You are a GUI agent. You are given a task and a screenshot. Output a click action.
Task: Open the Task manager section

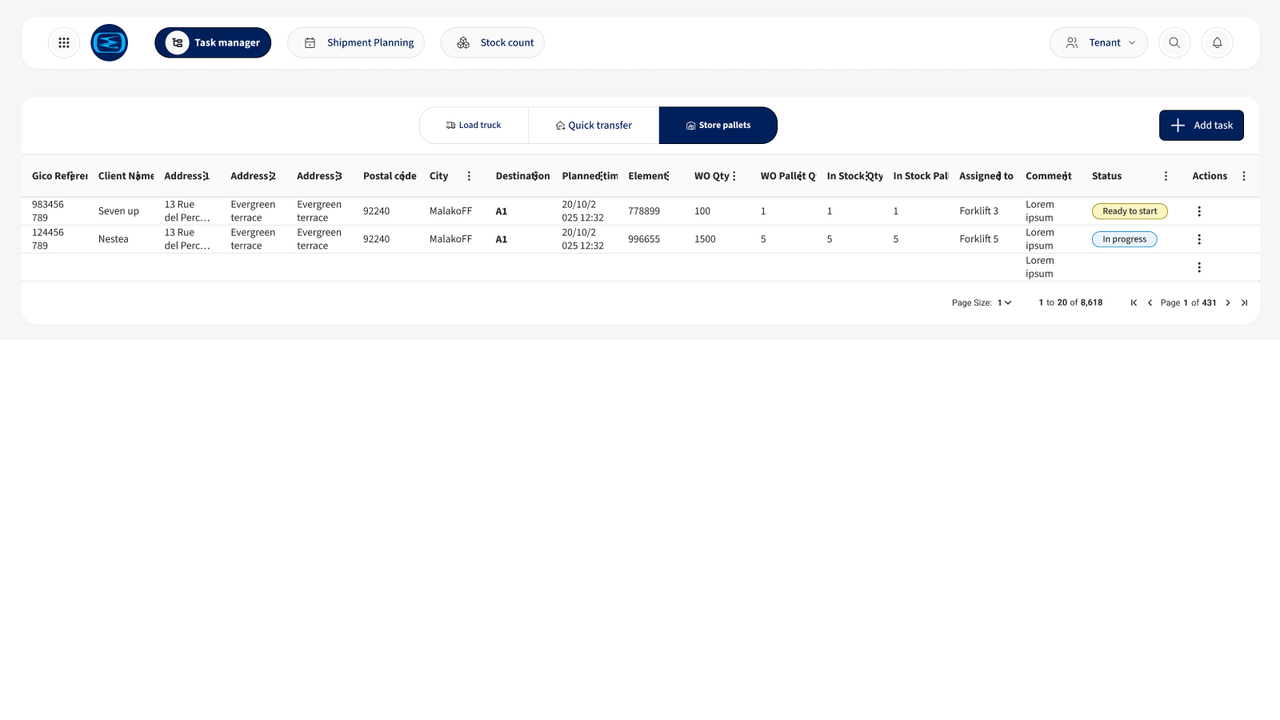tap(213, 43)
